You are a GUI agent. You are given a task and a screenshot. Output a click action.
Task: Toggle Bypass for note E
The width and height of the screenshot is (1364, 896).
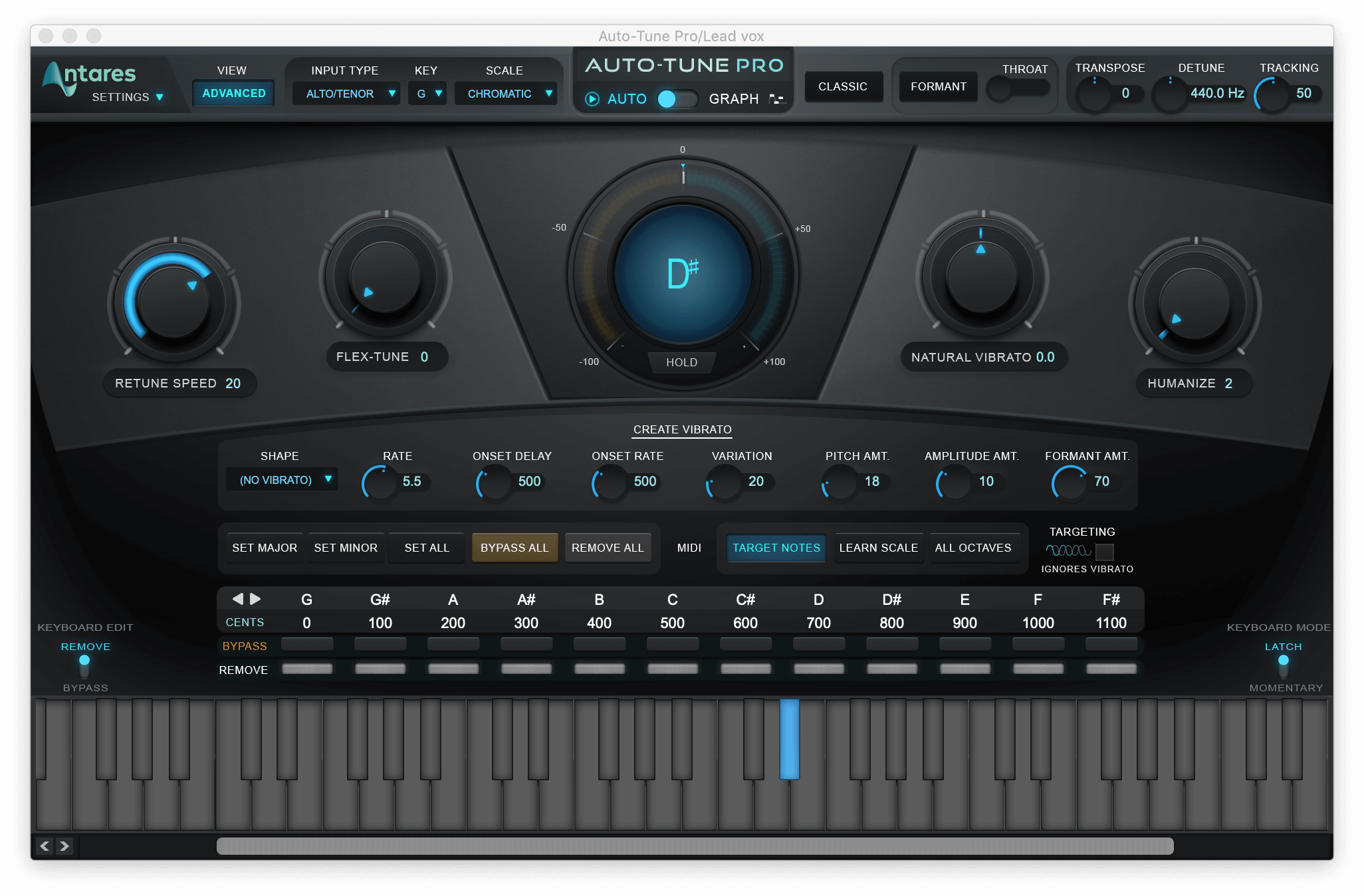tap(965, 643)
